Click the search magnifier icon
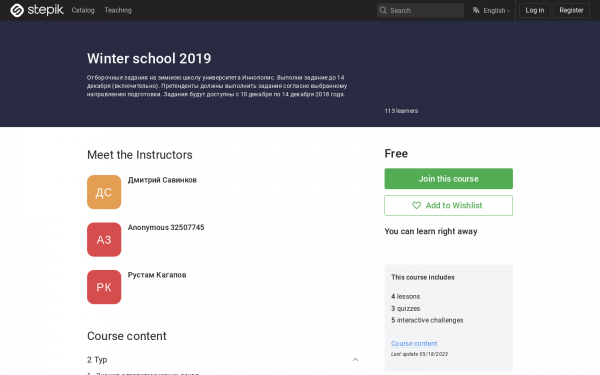600x375 pixels. click(383, 10)
